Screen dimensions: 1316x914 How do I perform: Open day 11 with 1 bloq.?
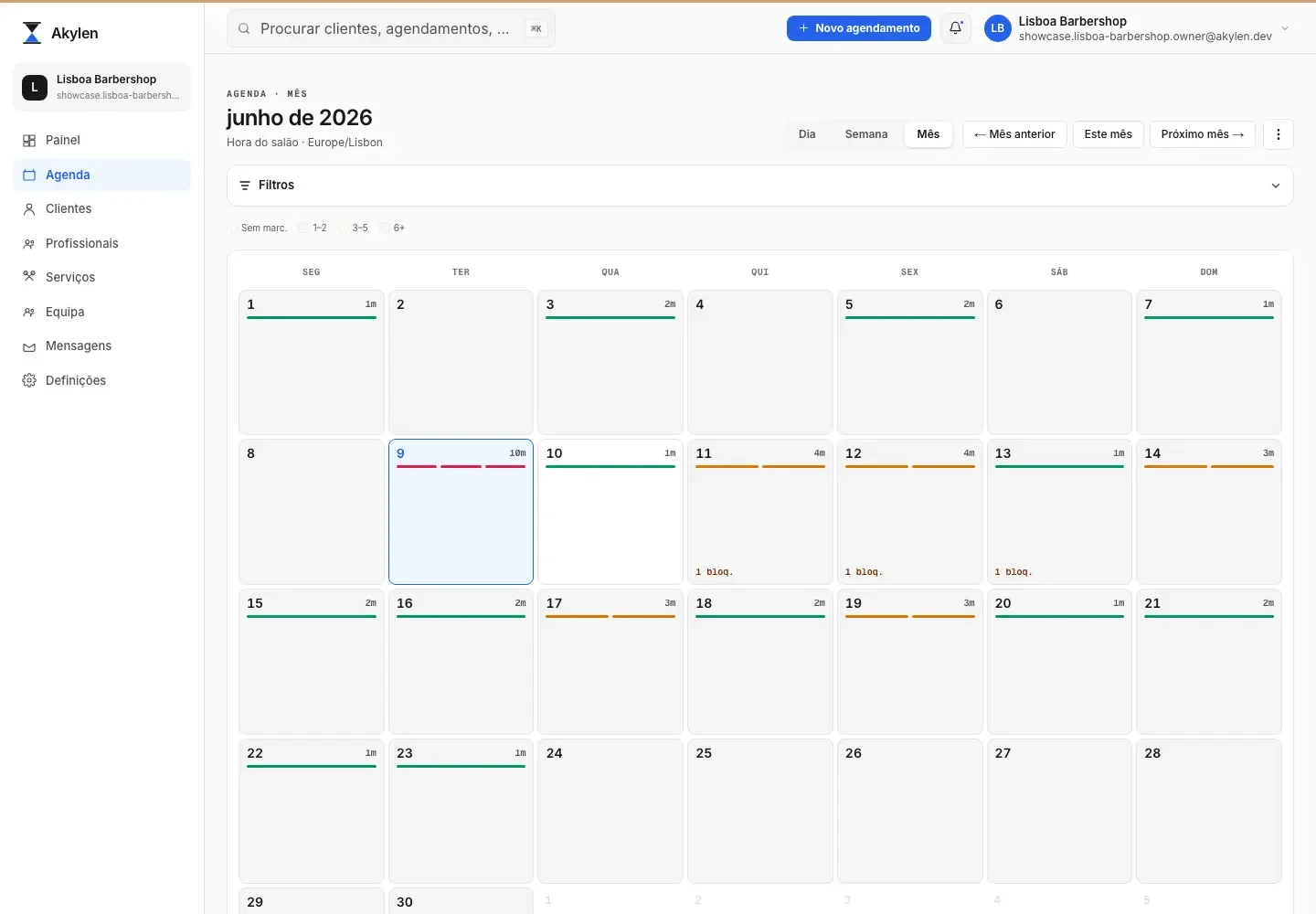click(760, 512)
